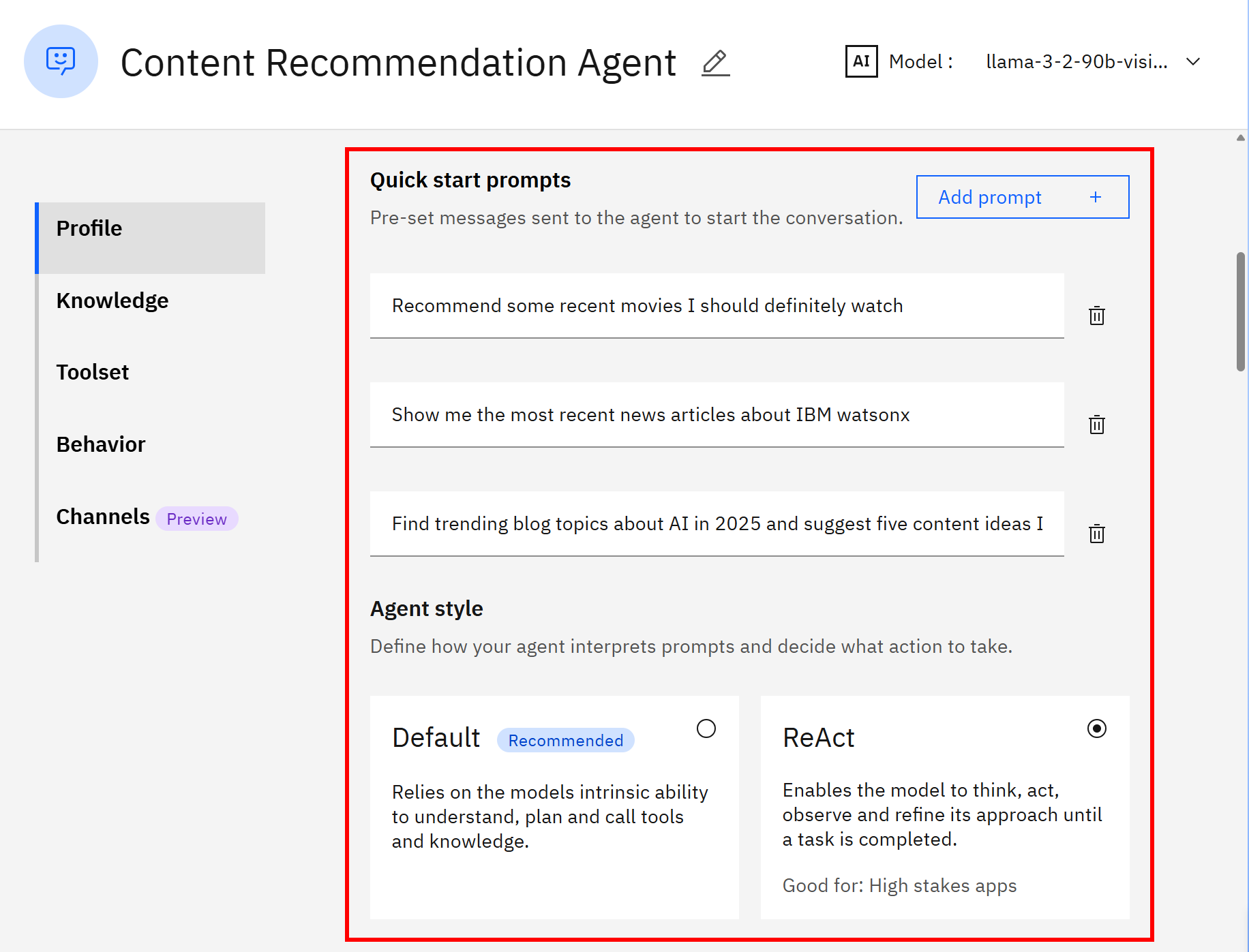
Task: Select the ReAct agent style
Action: click(1096, 728)
